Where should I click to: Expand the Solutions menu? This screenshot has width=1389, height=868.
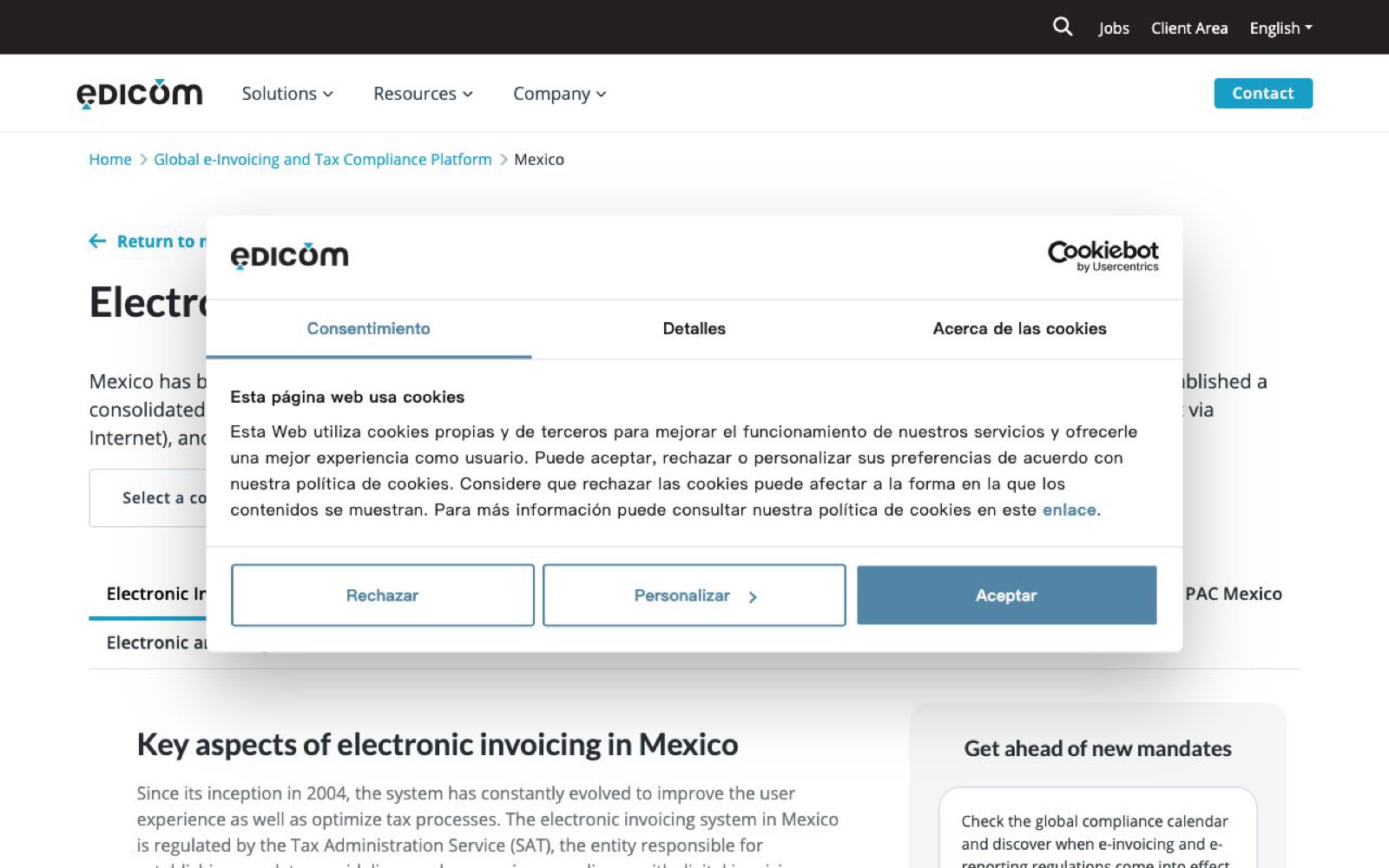click(286, 94)
